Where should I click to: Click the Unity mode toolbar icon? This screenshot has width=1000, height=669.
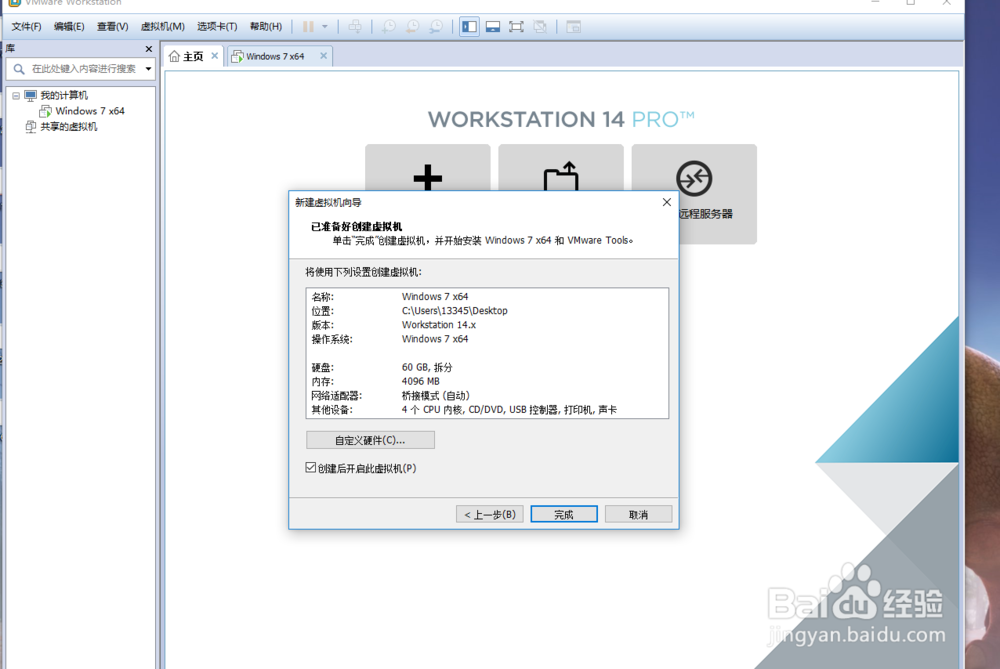click(x=540, y=27)
